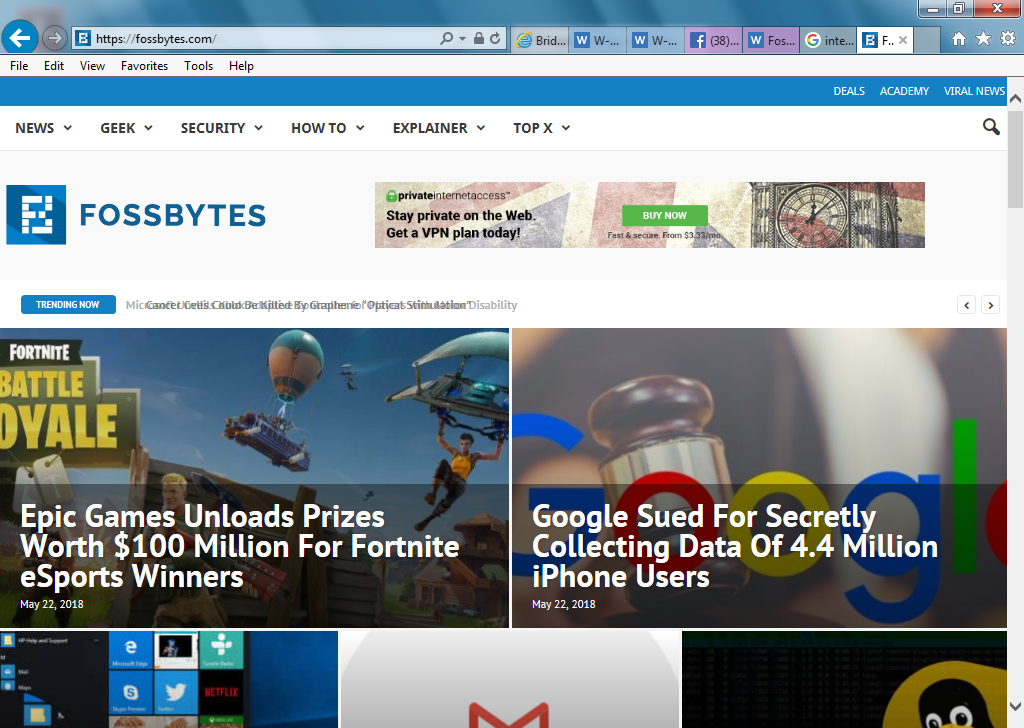Switch to the Word Fos... tab
Image resolution: width=1024 pixels, height=728 pixels.
(x=771, y=40)
